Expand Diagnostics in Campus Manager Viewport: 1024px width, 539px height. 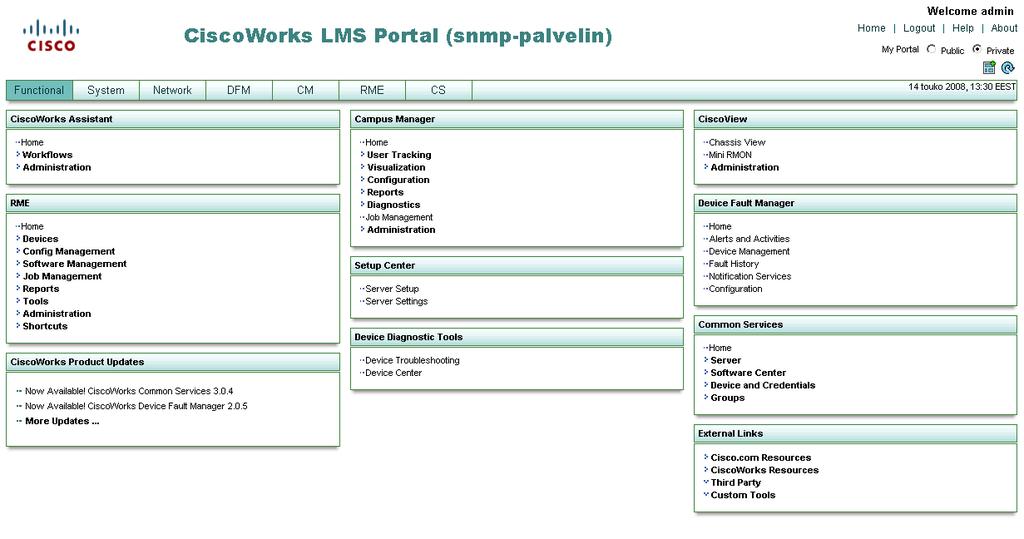393,204
